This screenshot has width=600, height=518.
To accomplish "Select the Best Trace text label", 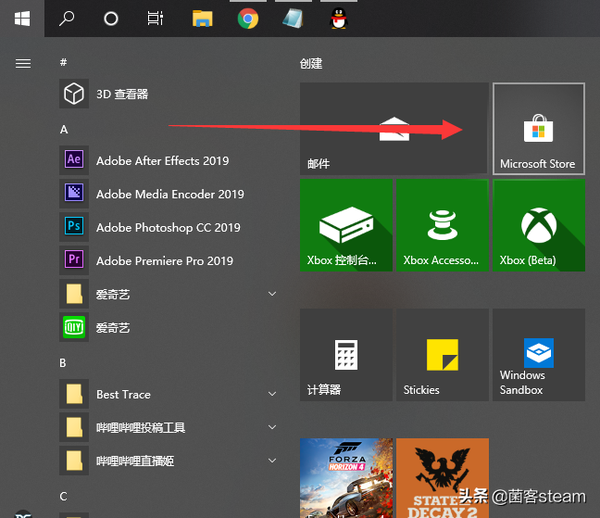I will point(123,394).
